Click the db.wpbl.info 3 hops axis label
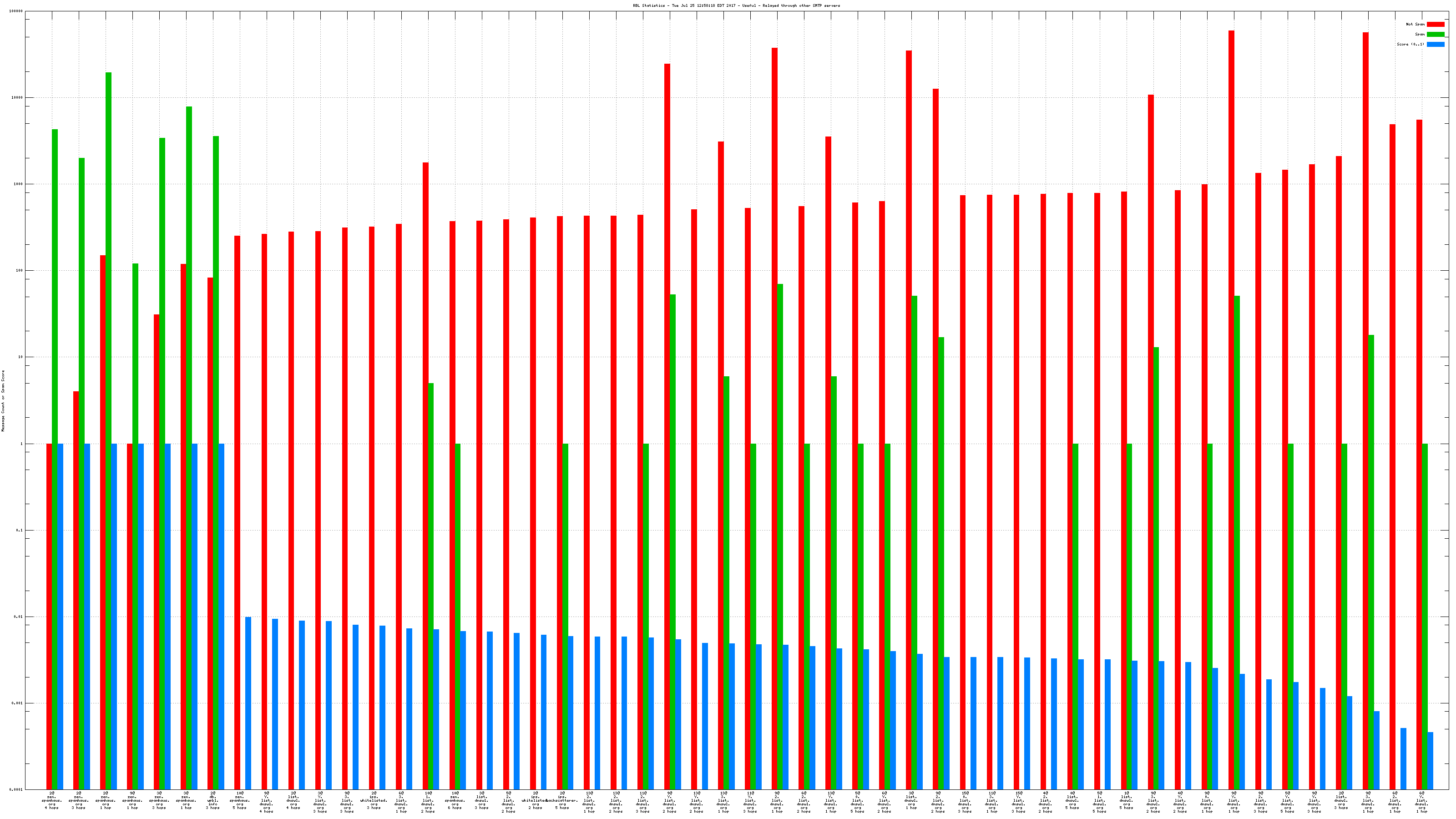 212,800
